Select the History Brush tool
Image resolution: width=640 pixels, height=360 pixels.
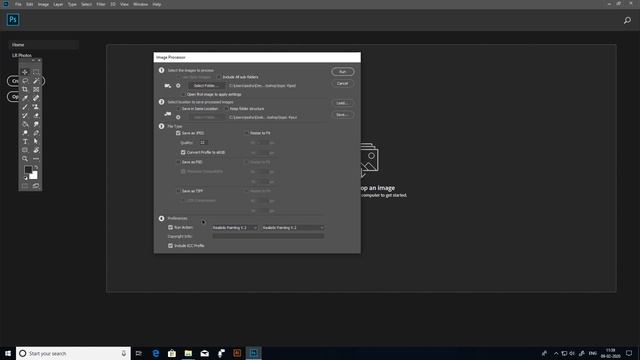click(25, 116)
